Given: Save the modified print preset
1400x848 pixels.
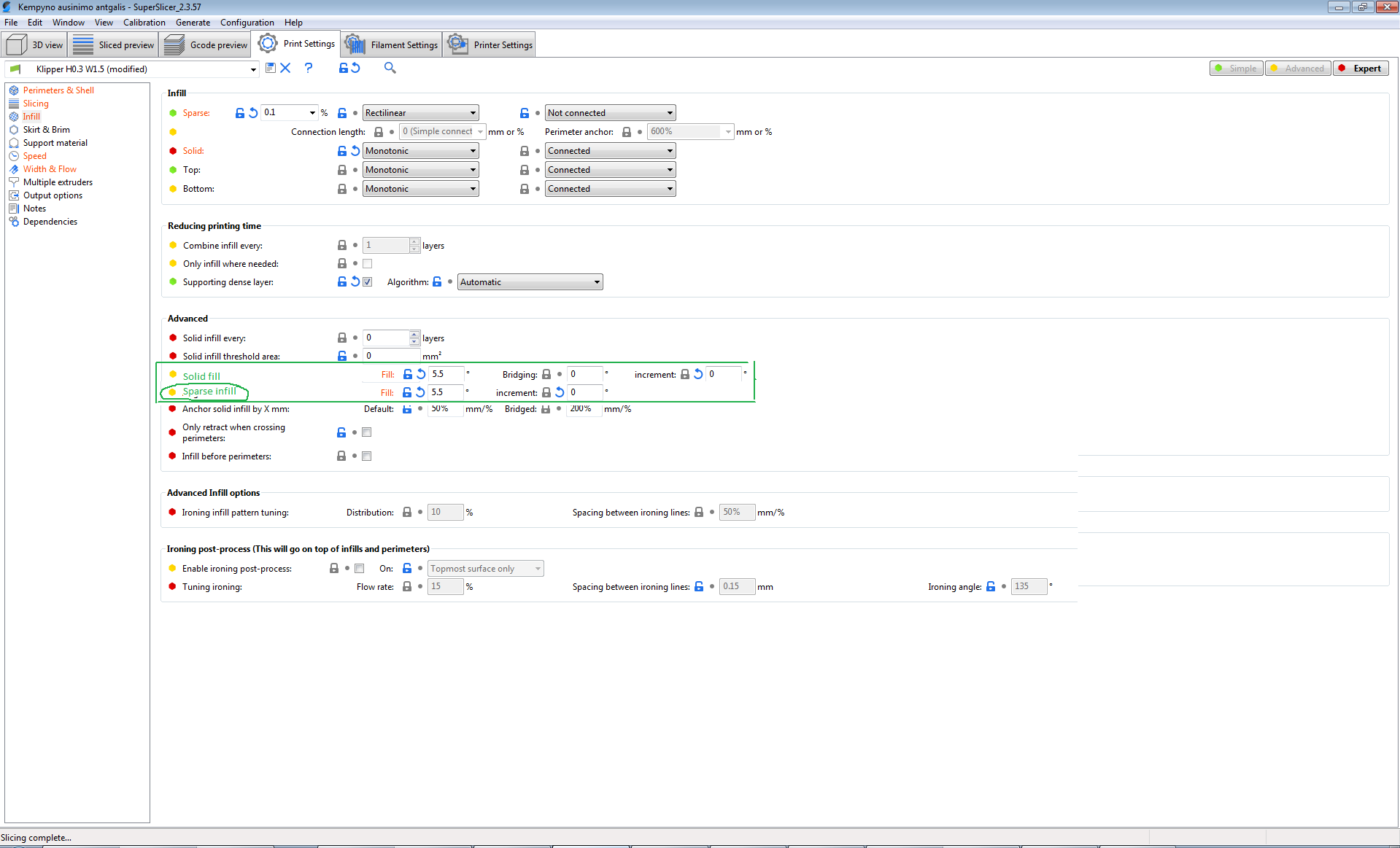Looking at the screenshot, I should tap(271, 68).
